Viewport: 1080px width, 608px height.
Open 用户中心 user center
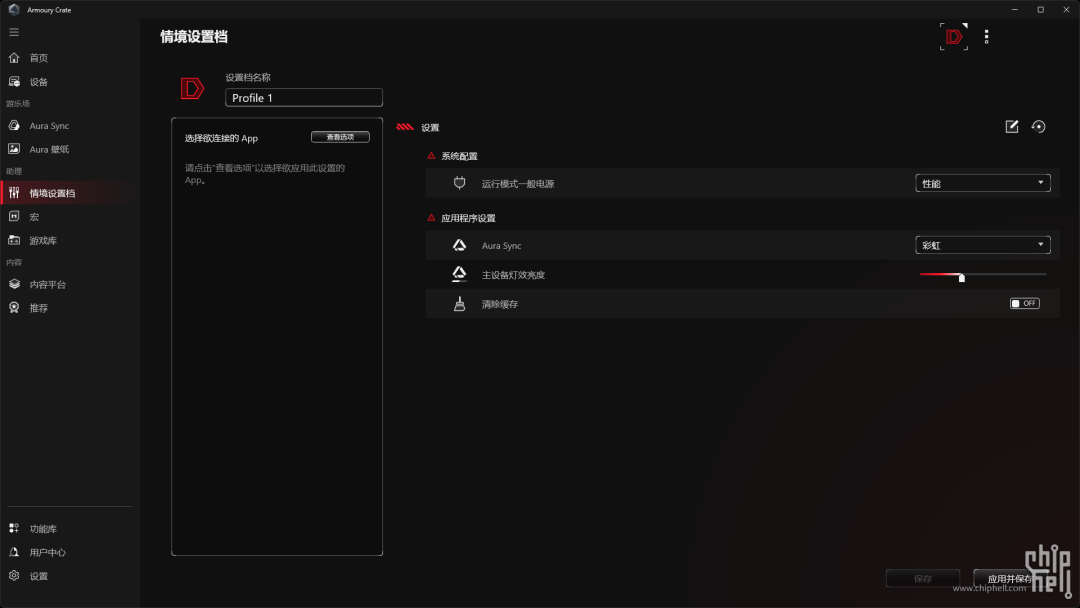[48, 552]
